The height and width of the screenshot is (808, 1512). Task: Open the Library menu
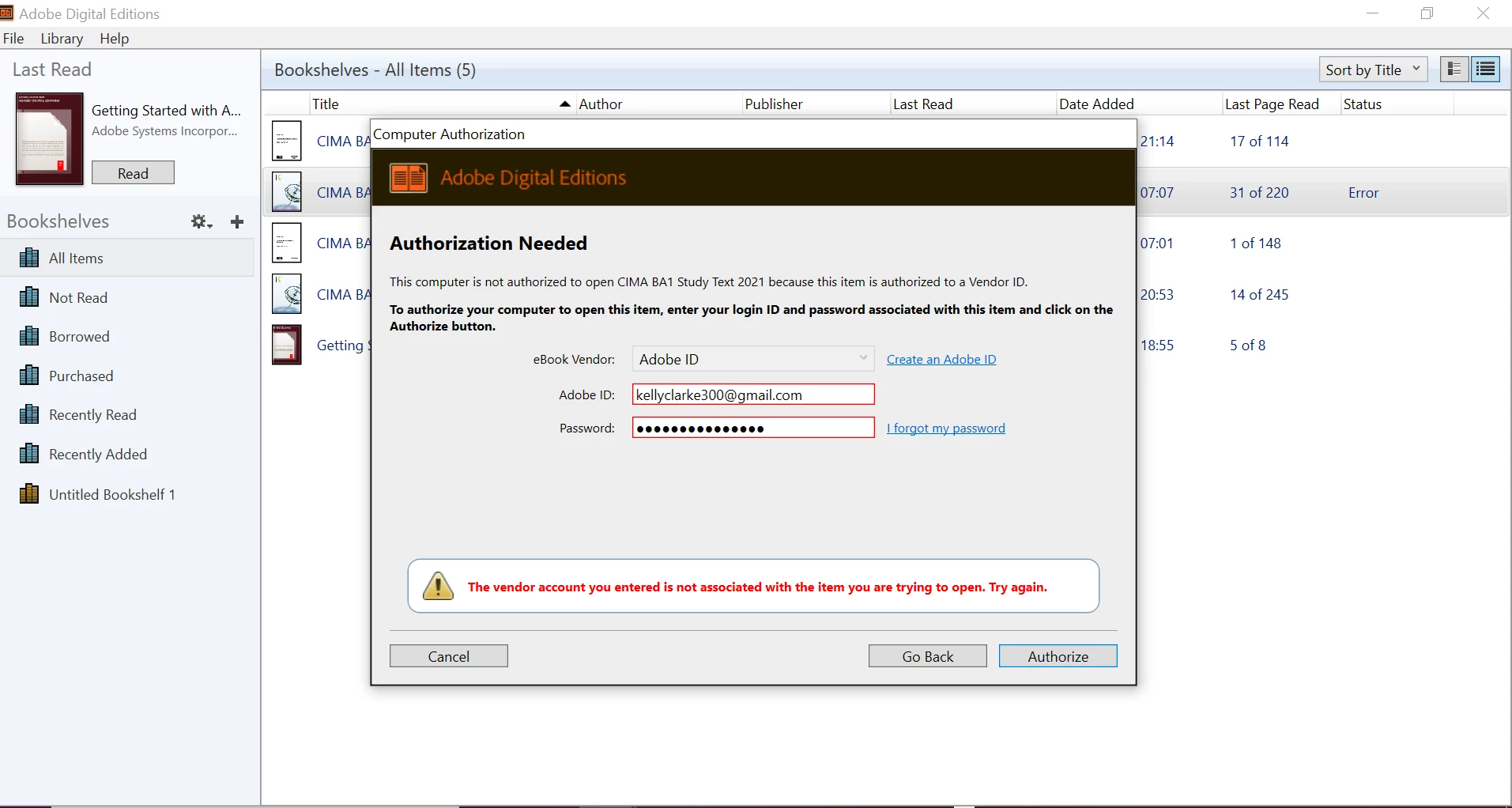click(62, 39)
